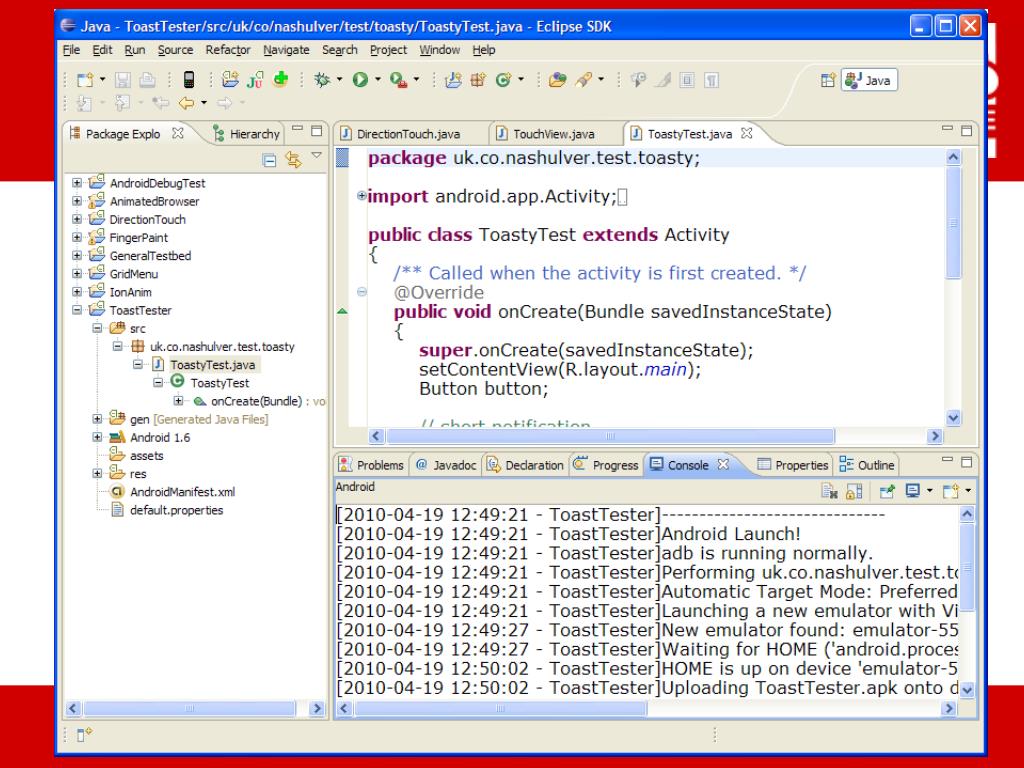Click the Scroll Lock console icon
This screenshot has width=1024, height=768.
[x=854, y=491]
